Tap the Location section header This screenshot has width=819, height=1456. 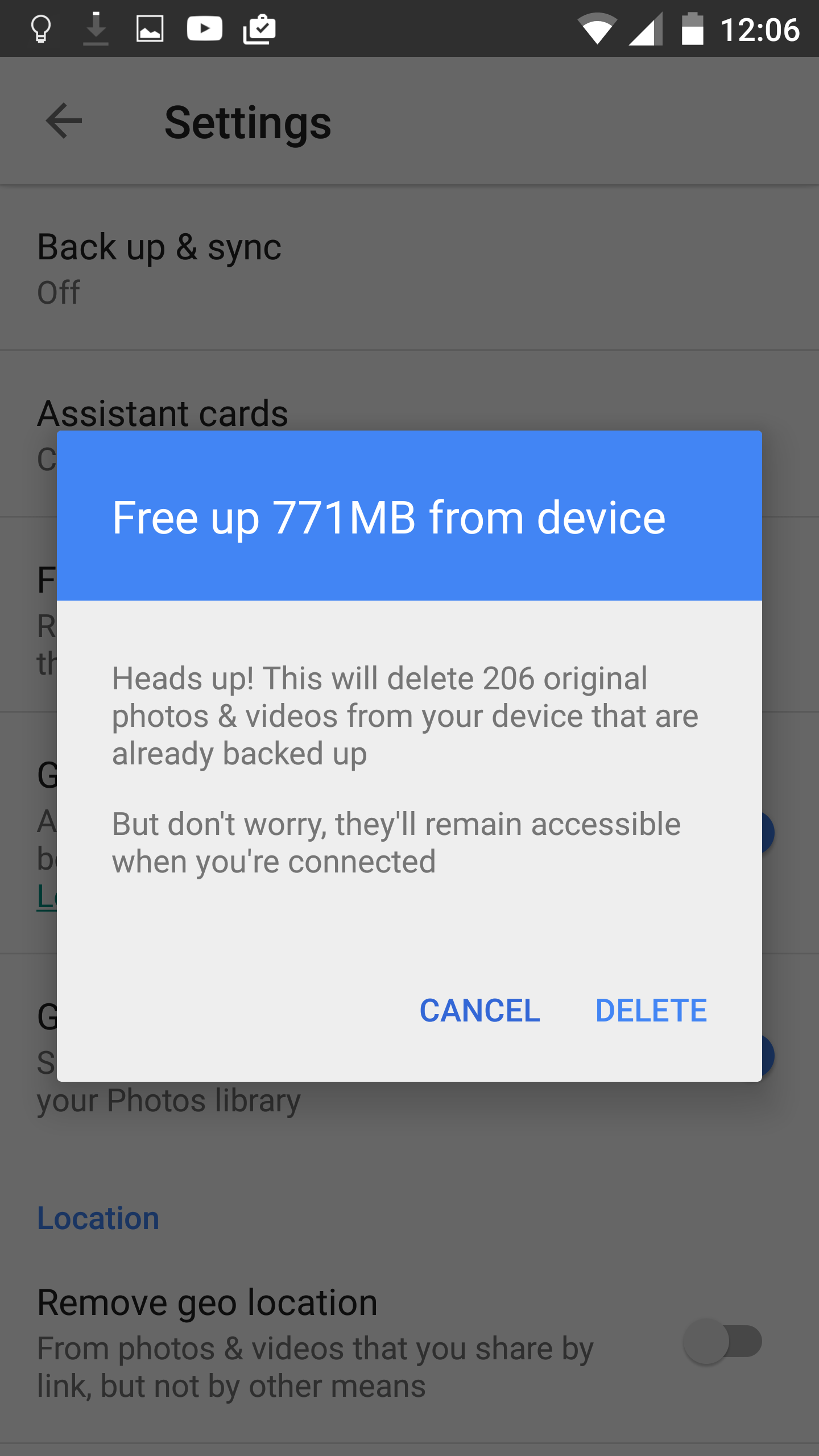click(98, 1218)
